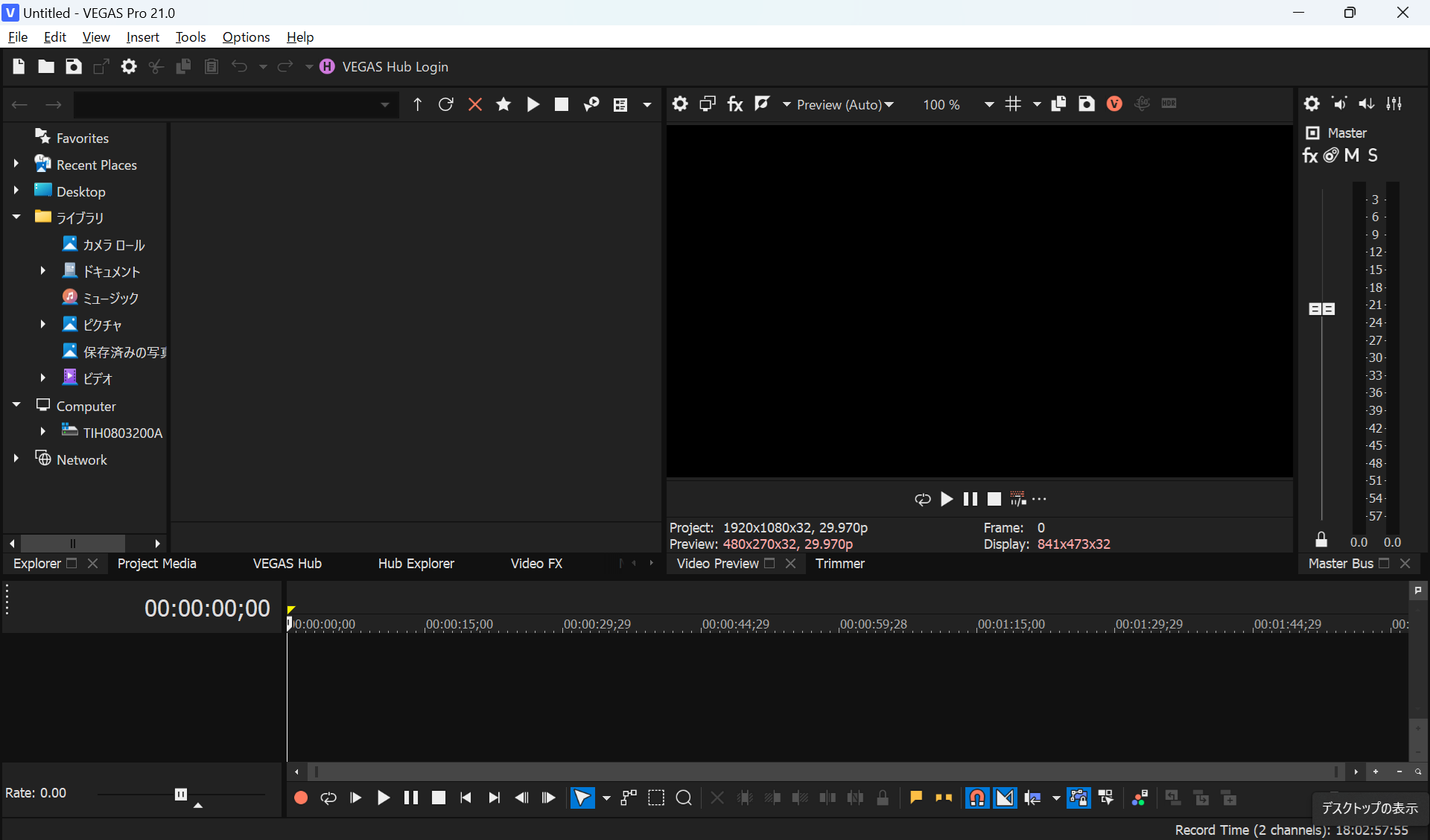This screenshot has width=1430, height=840.
Task: Expand the Computer tree item
Action: pos(16,405)
